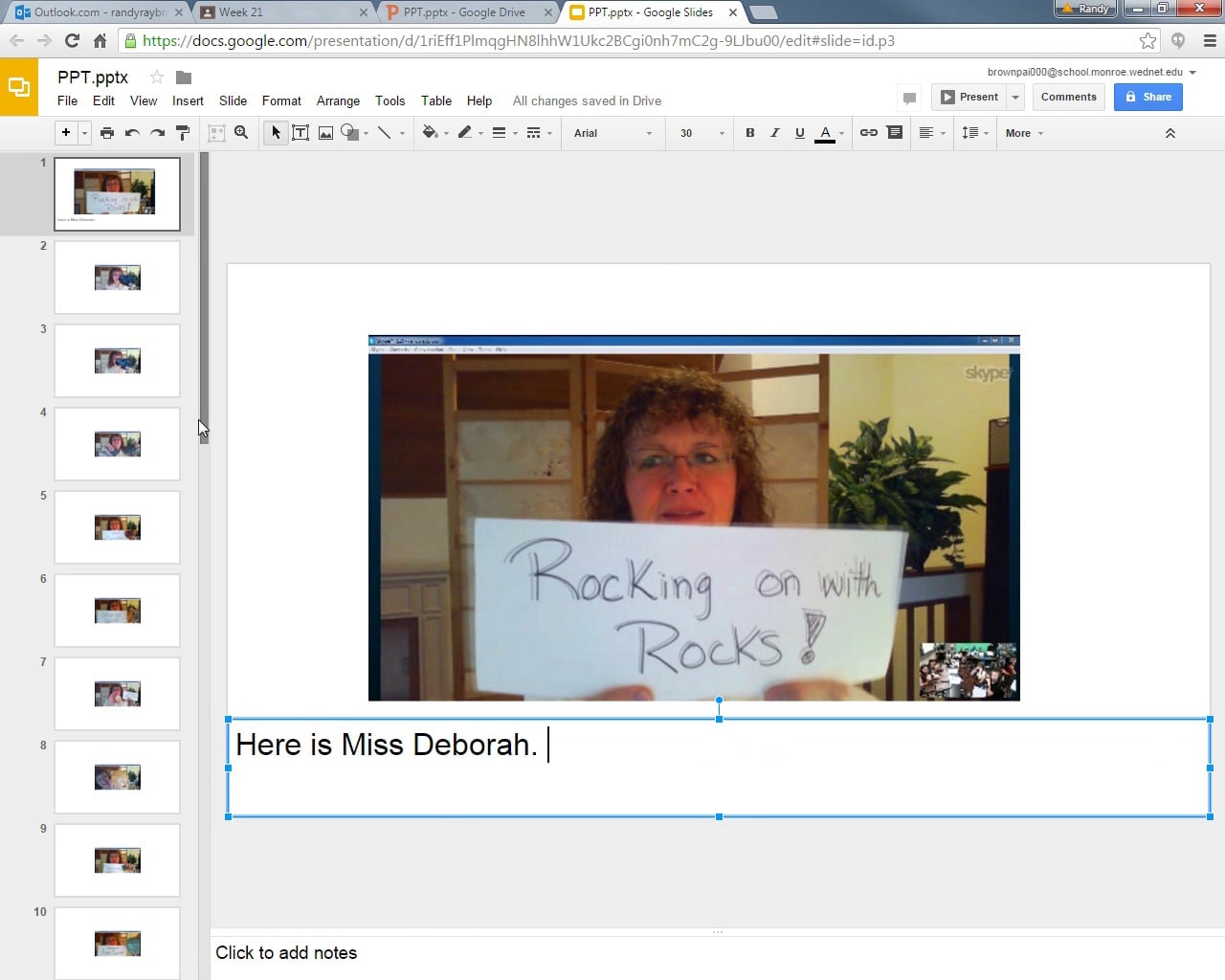The height and width of the screenshot is (980, 1225).
Task: Open the comment bubble icon beside Present
Action: 909,97
